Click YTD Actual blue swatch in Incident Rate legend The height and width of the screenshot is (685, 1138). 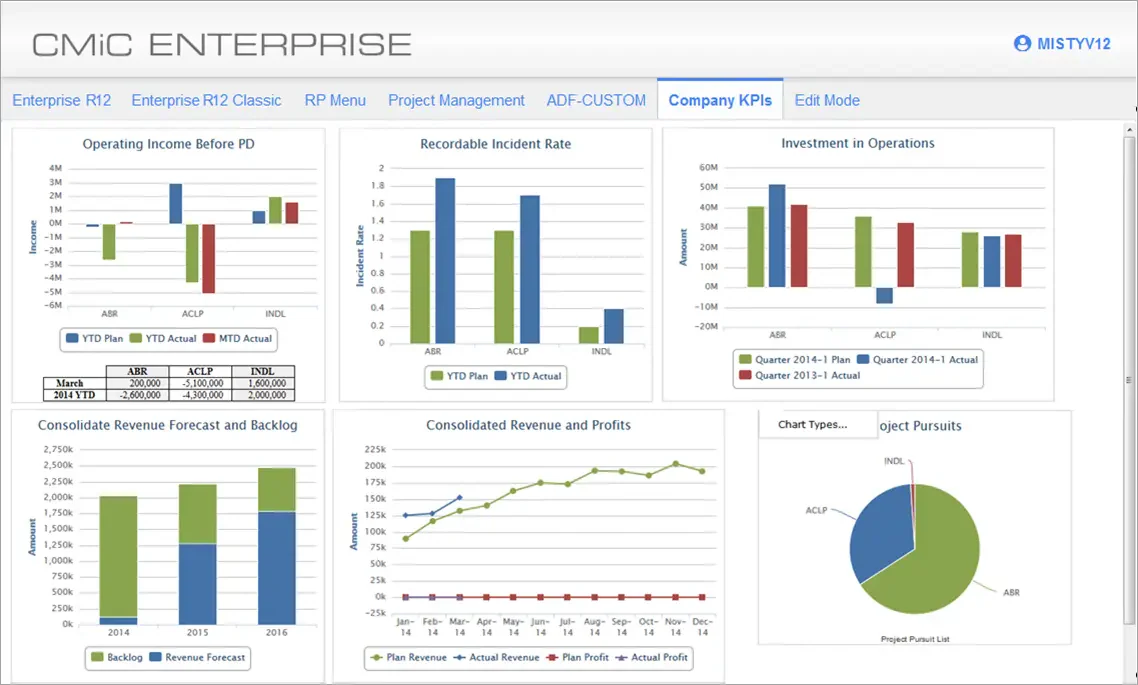(500, 376)
